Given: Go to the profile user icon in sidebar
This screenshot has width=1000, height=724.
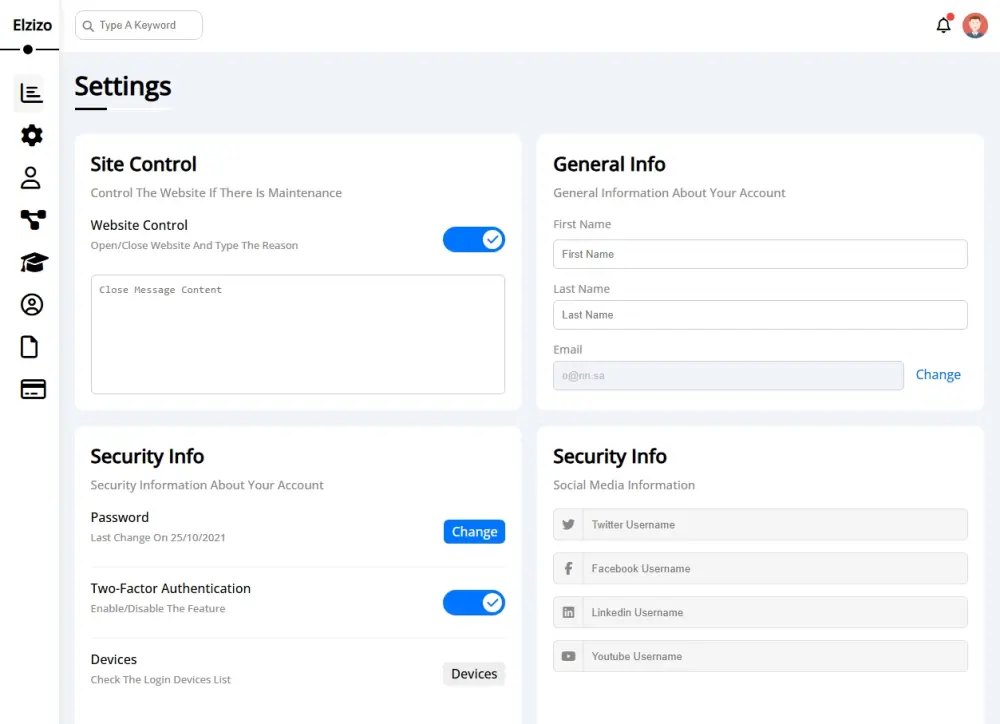Looking at the screenshot, I should [31, 178].
